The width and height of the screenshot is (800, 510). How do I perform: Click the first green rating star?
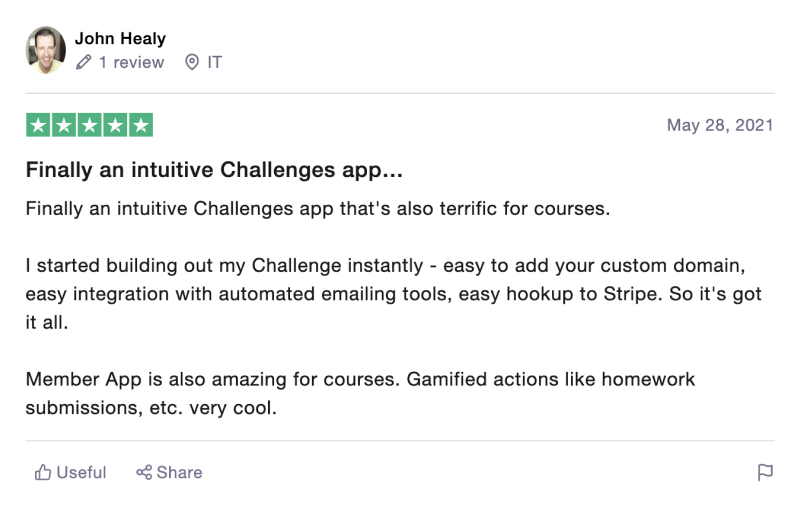pyautogui.click(x=38, y=125)
